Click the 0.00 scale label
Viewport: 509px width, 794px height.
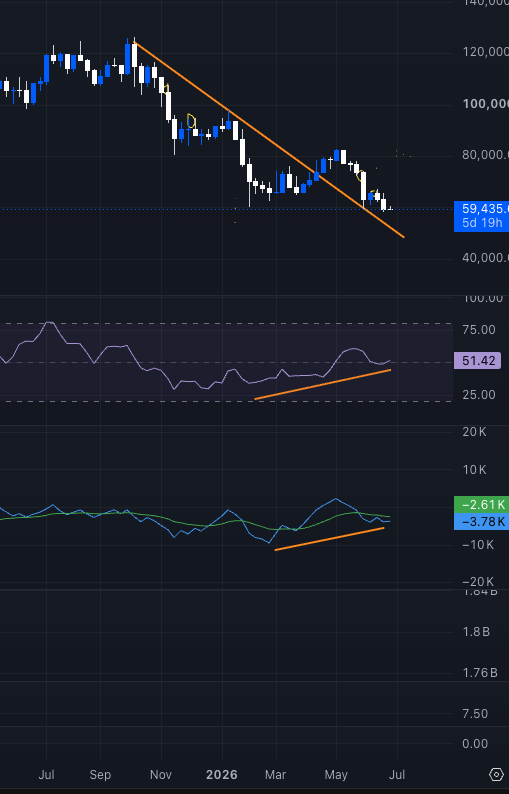pos(475,744)
